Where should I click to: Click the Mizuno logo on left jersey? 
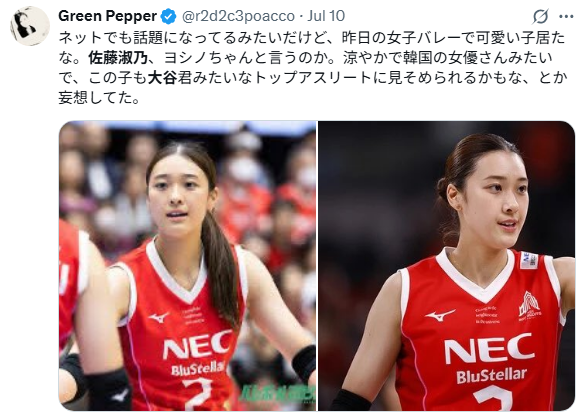click(x=159, y=317)
